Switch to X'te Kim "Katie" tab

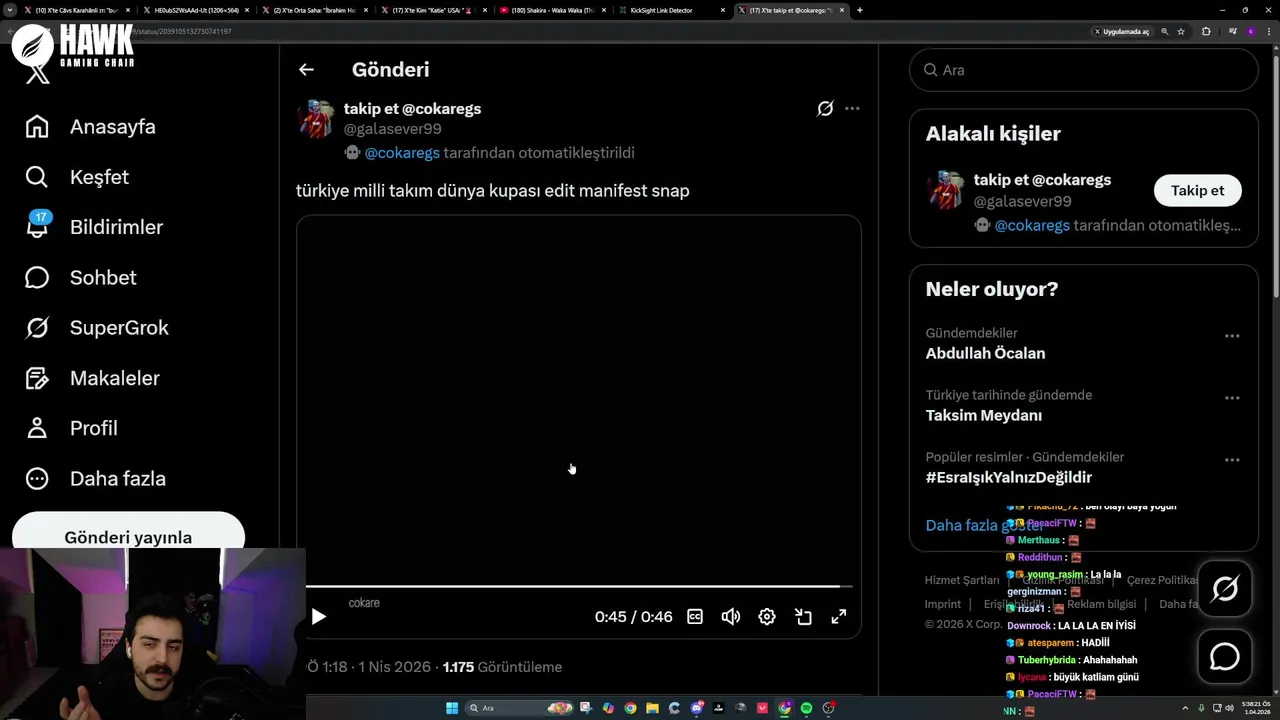coord(432,10)
